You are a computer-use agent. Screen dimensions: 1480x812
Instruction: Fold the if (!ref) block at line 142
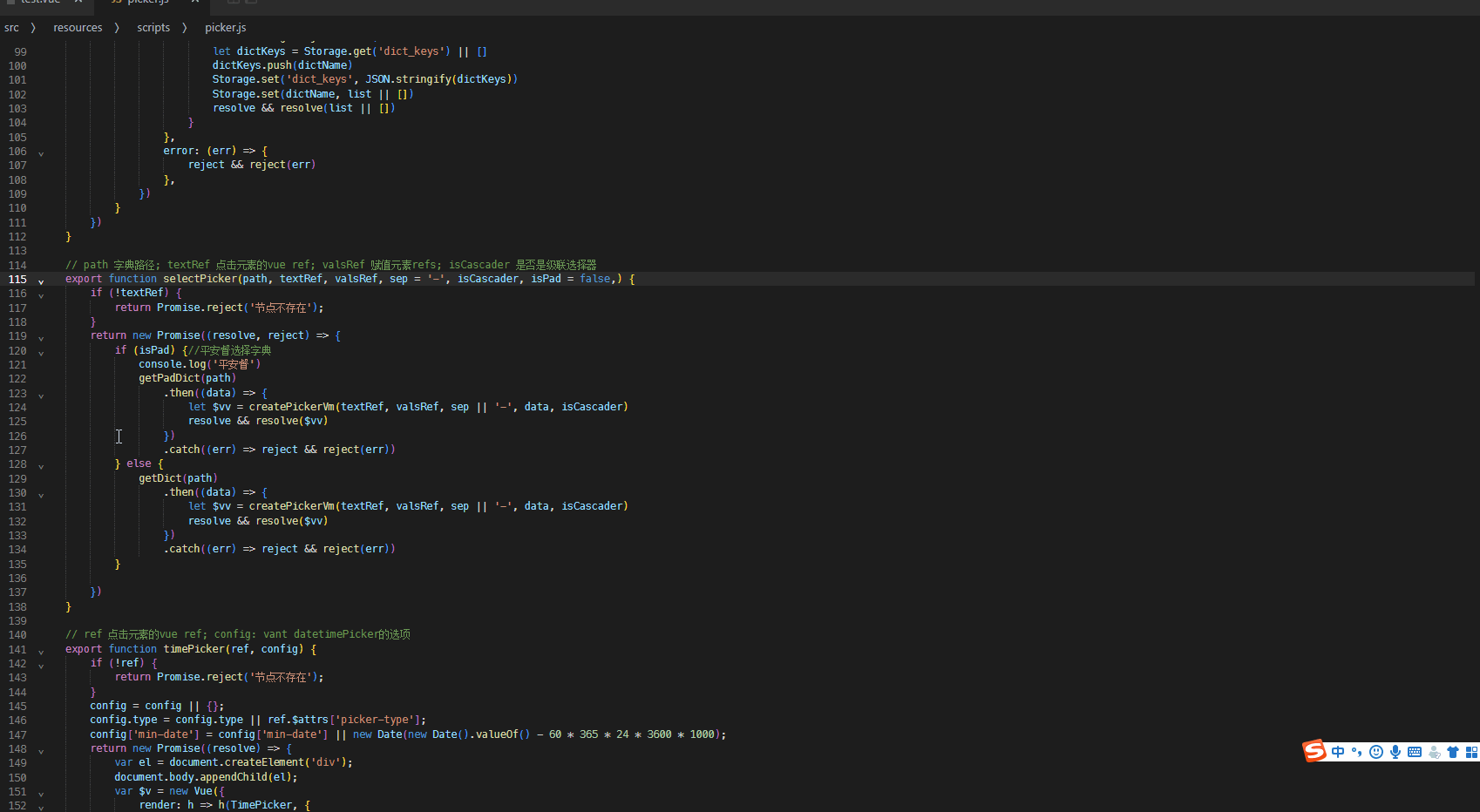41,665
